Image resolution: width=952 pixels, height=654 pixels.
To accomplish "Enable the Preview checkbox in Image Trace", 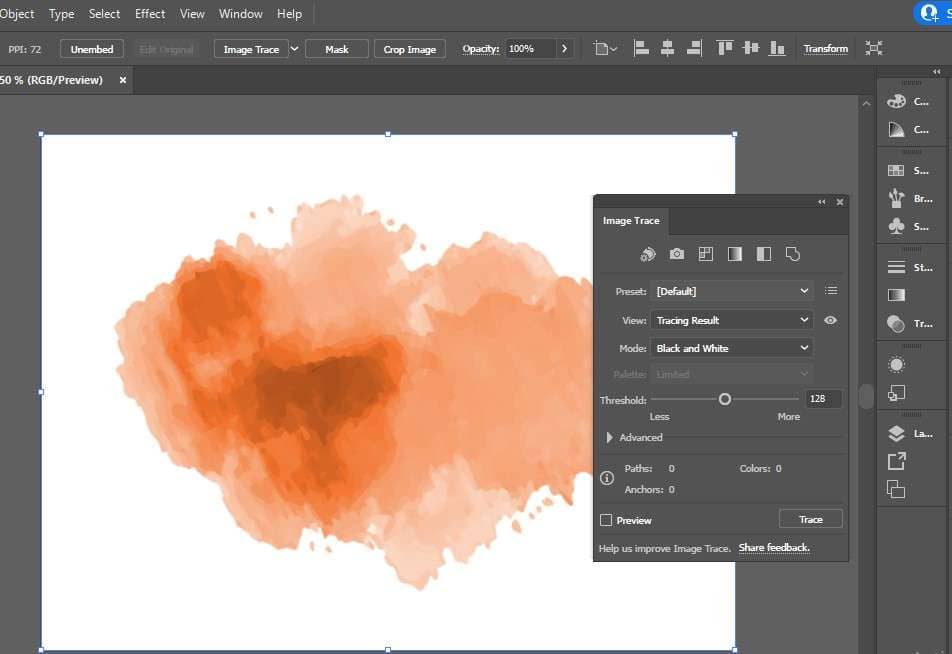I will tap(606, 520).
